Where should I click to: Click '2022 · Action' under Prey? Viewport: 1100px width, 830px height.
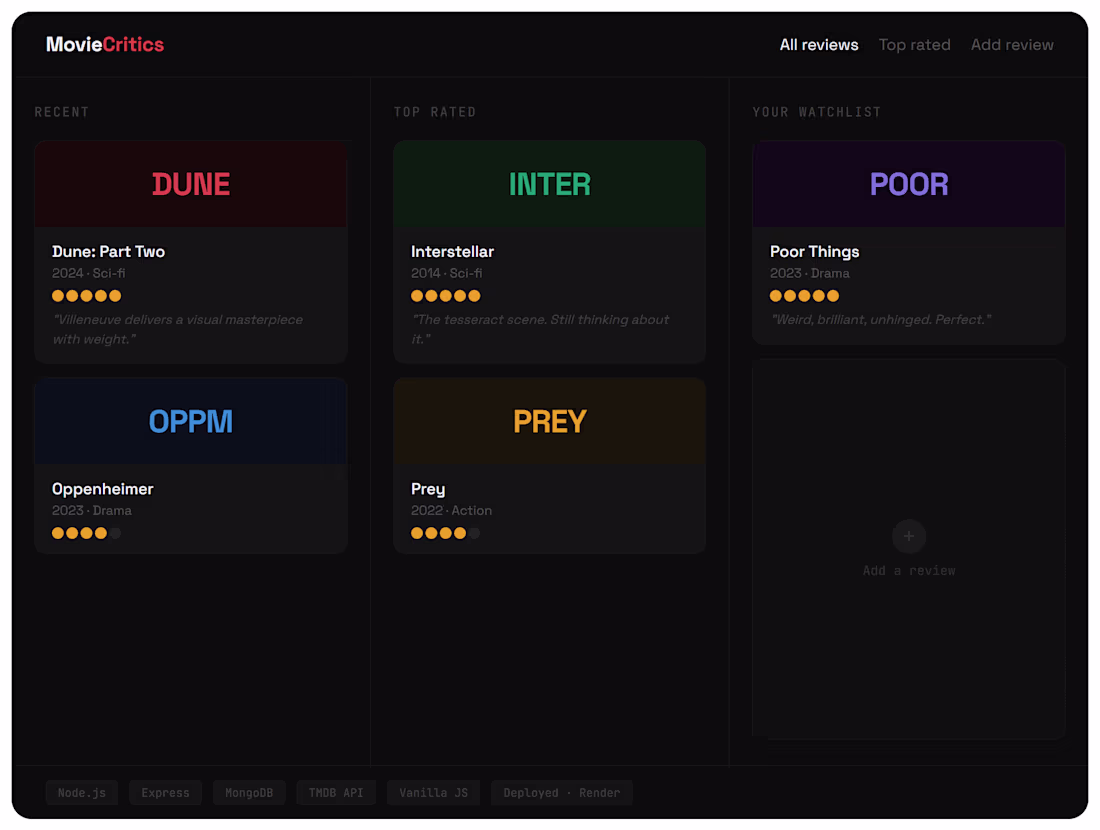click(x=451, y=510)
